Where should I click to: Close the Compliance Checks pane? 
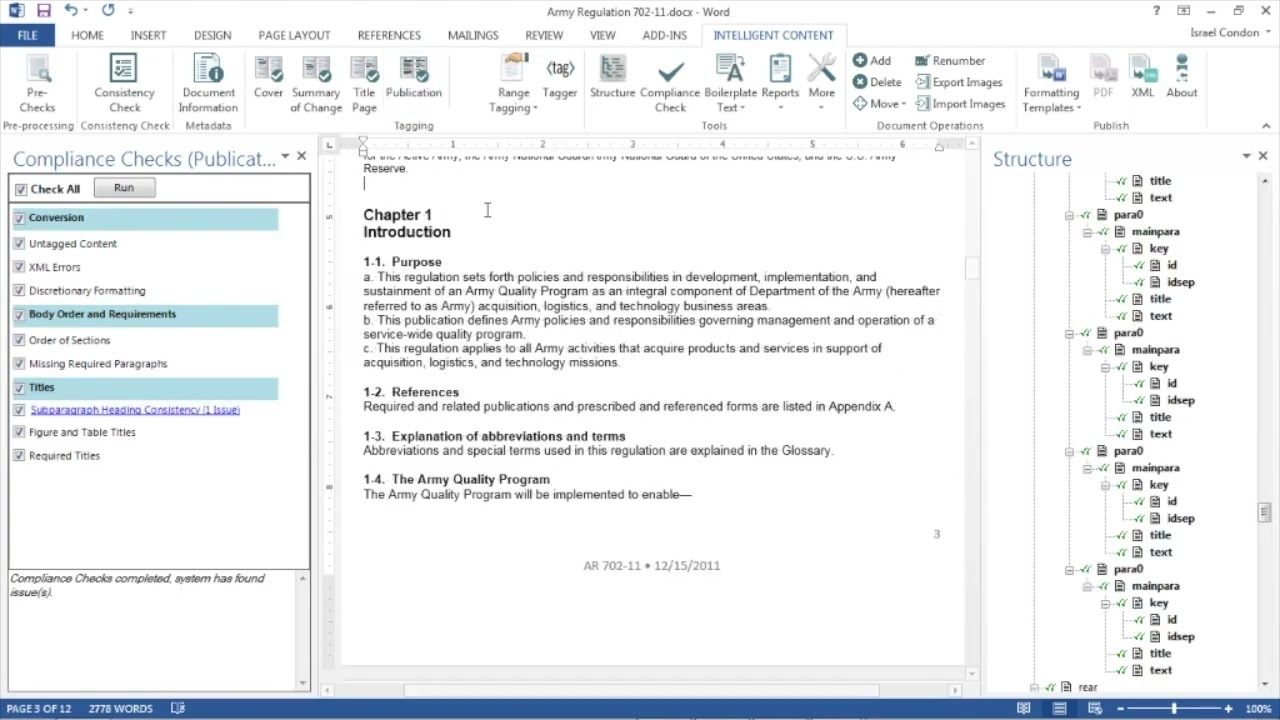[x=301, y=156]
